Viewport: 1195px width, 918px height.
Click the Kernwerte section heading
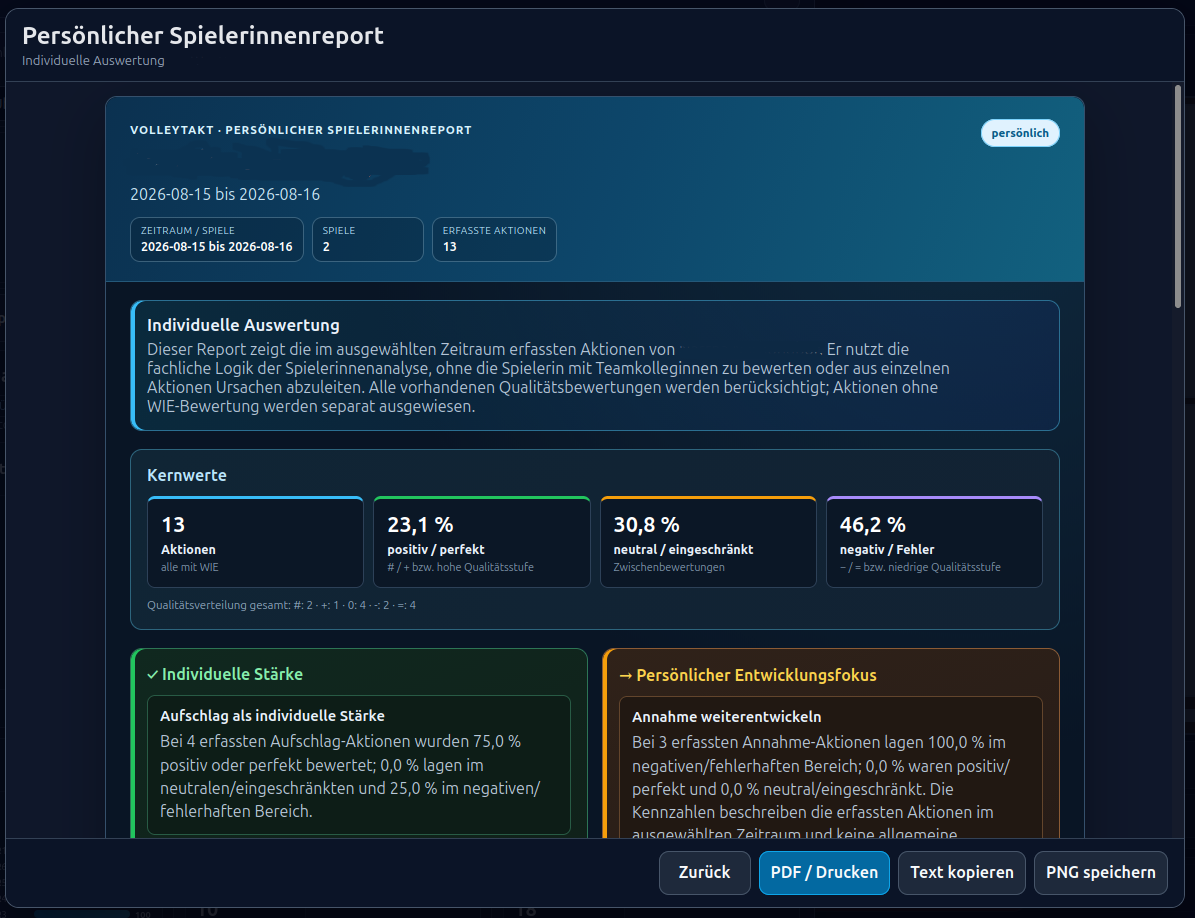pyautogui.click(x=187, y=475)
